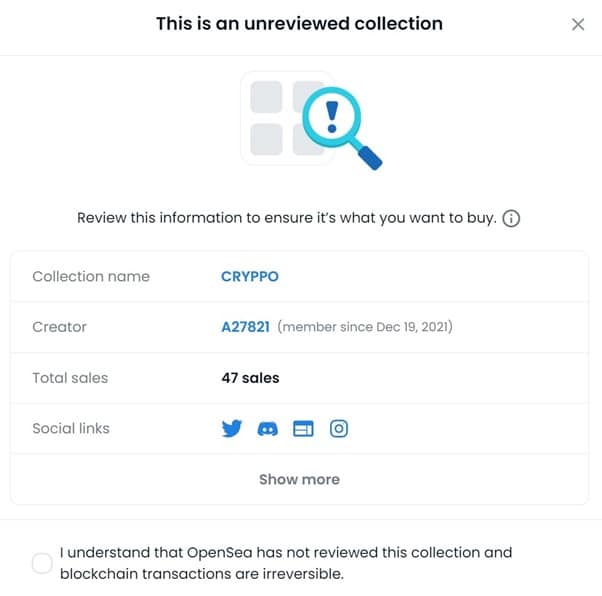Image resolution: width=602 pixels, height=596 pixels.
Task: Click the Creator row label
Action: pyautogui.click(x=60, y=327)
